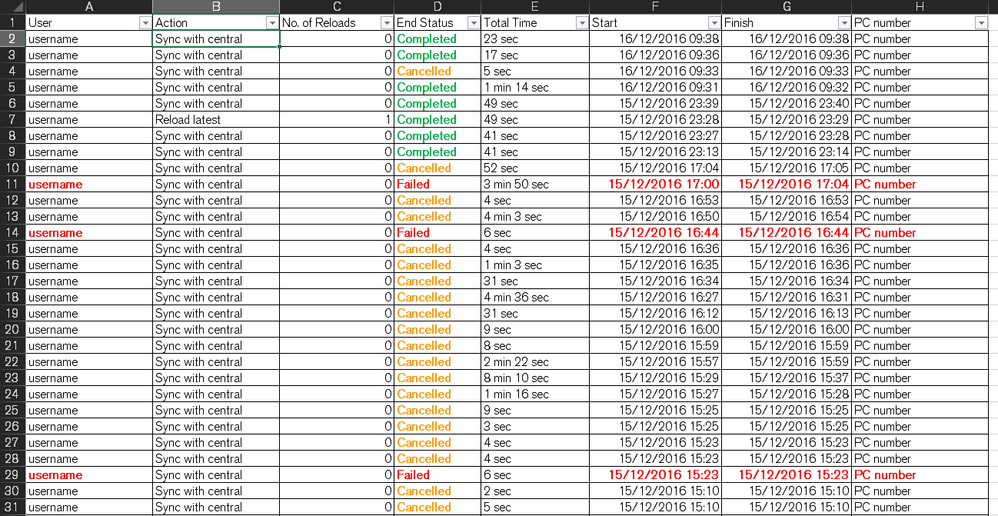Click the '2 sec' total time cell
Viewport: 998px width, 516px height.
pos(535,491)
